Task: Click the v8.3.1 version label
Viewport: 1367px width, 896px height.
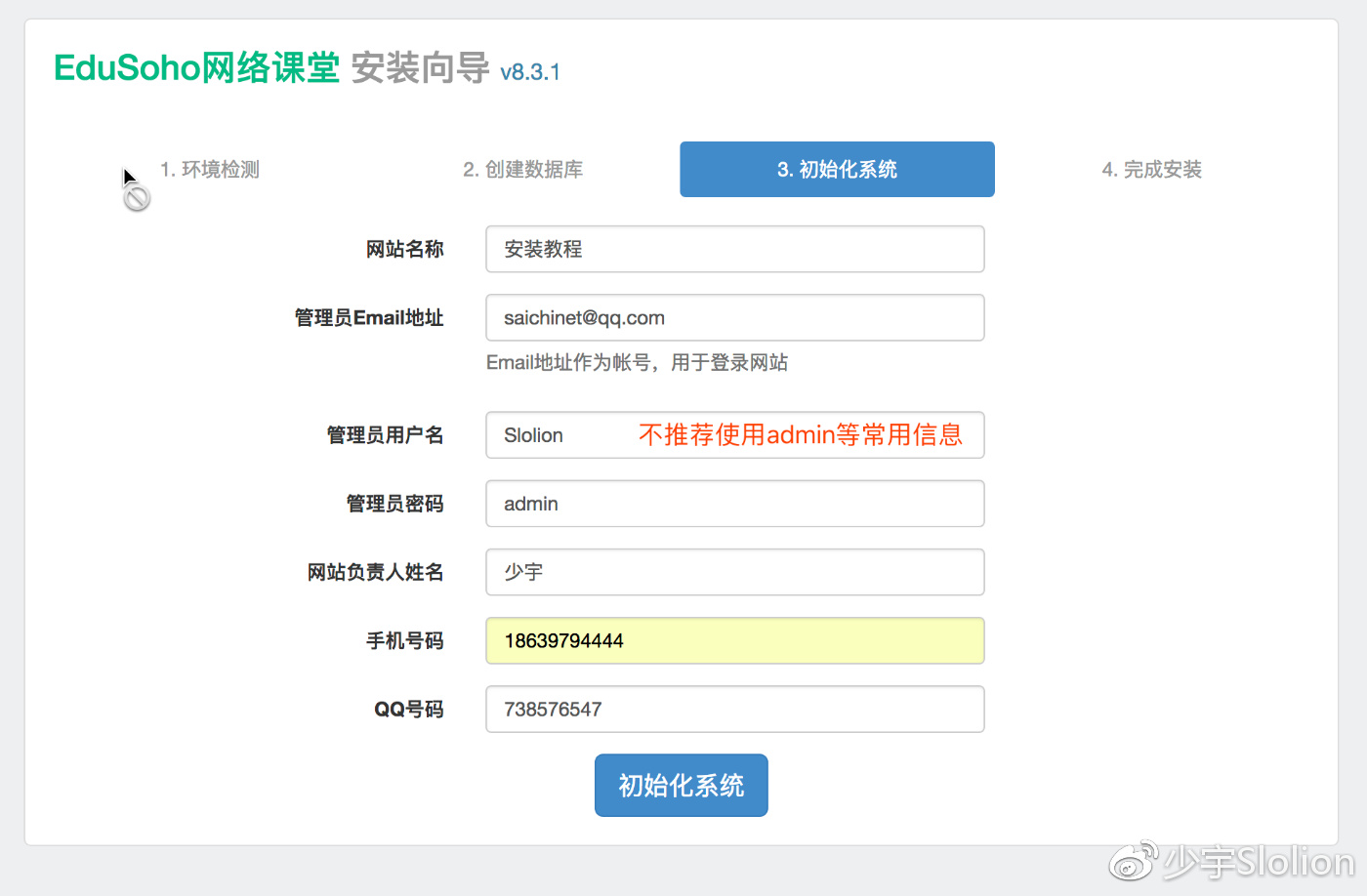Action: (530, 72)
